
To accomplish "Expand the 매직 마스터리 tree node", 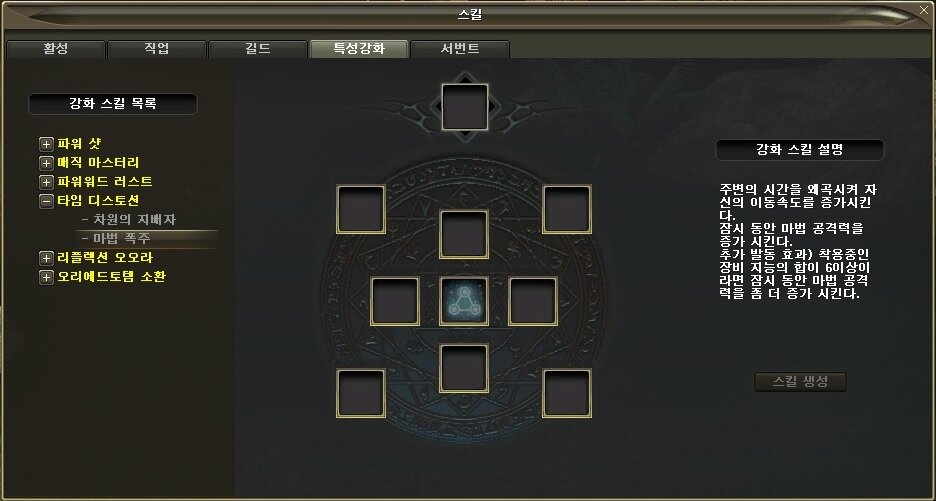I will (x=46, y=163).
